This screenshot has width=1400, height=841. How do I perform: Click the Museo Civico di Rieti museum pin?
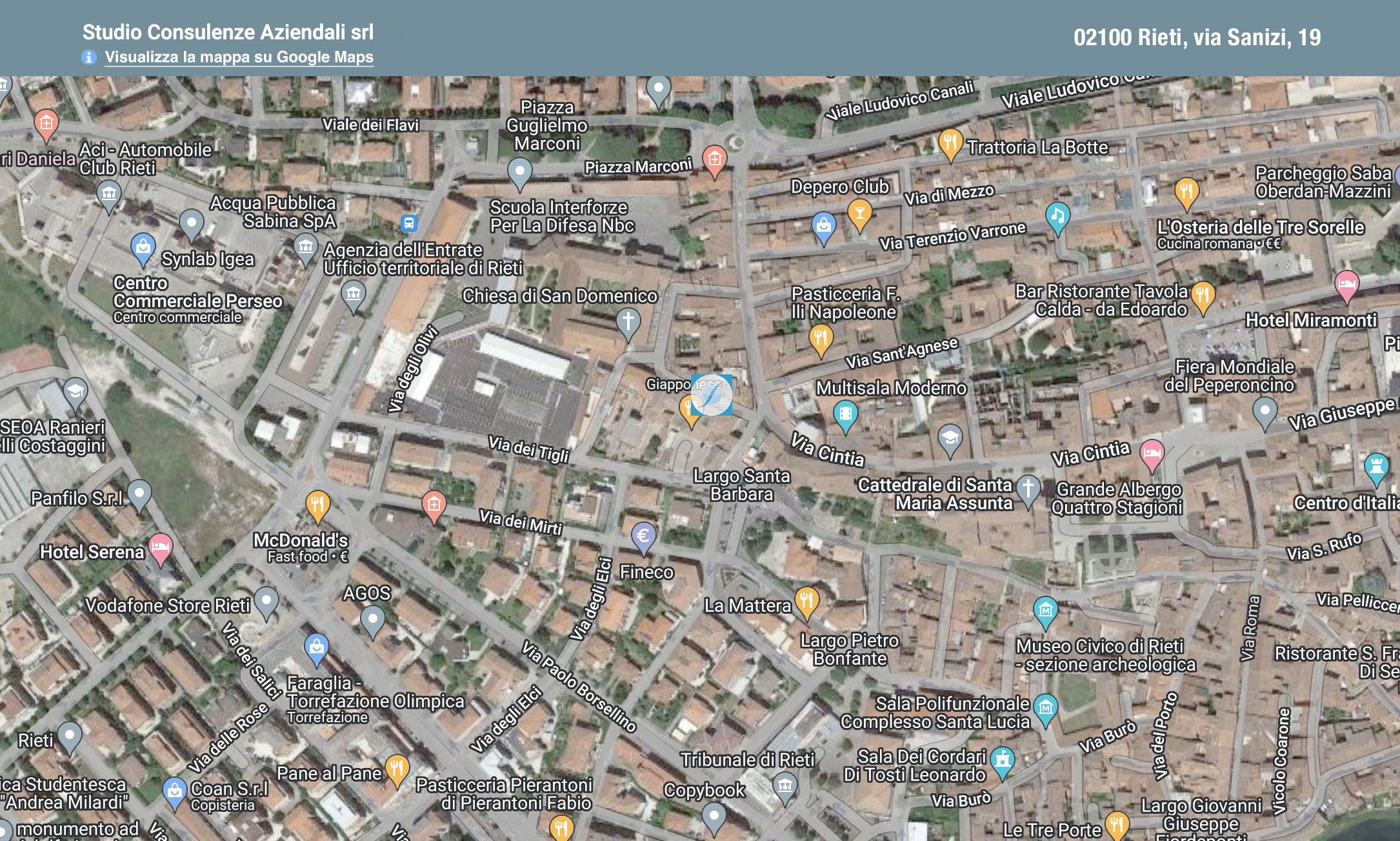pyautogui.click(x=1045, y=612)
